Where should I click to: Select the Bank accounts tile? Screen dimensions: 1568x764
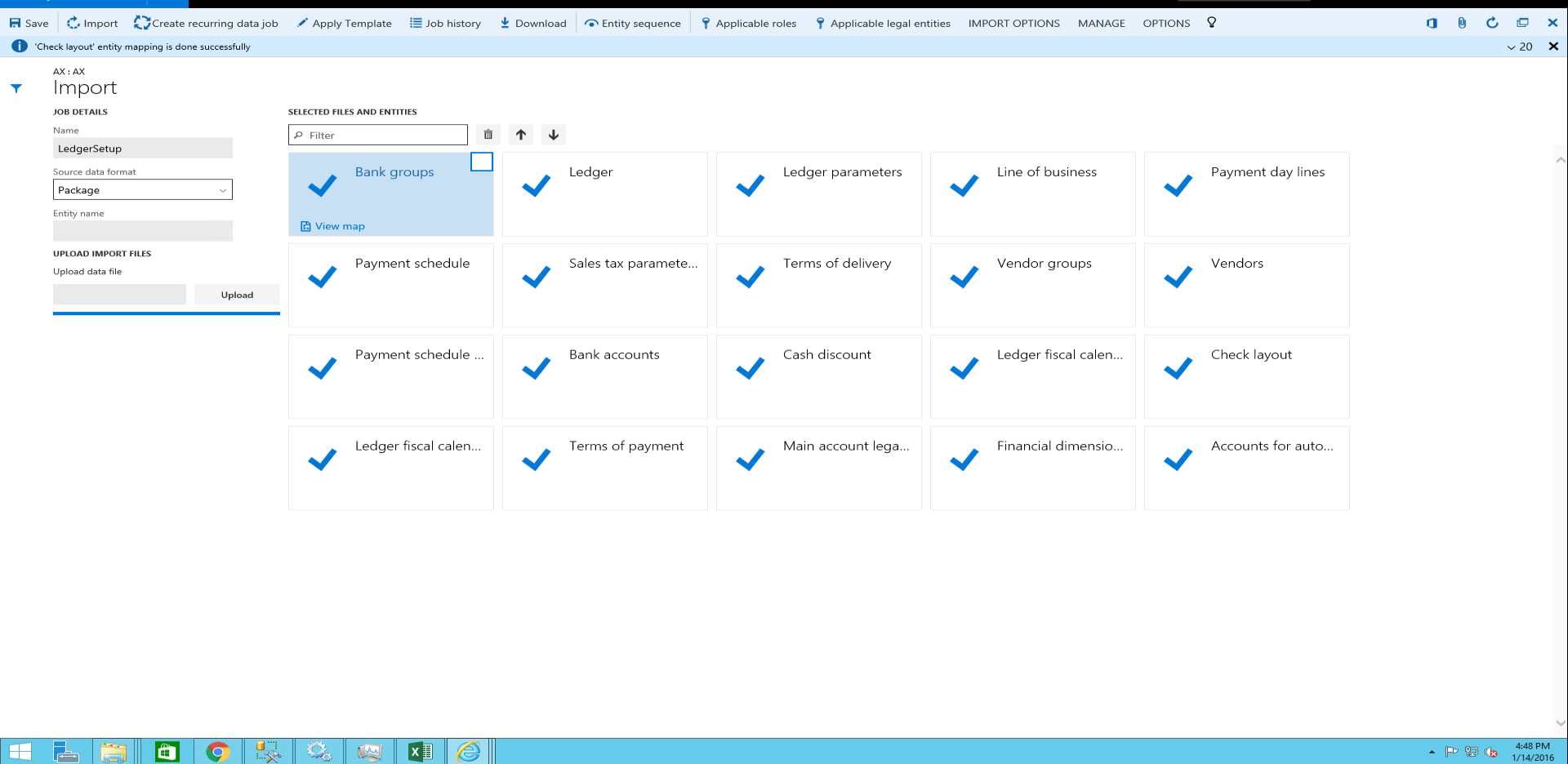[605, 377]
